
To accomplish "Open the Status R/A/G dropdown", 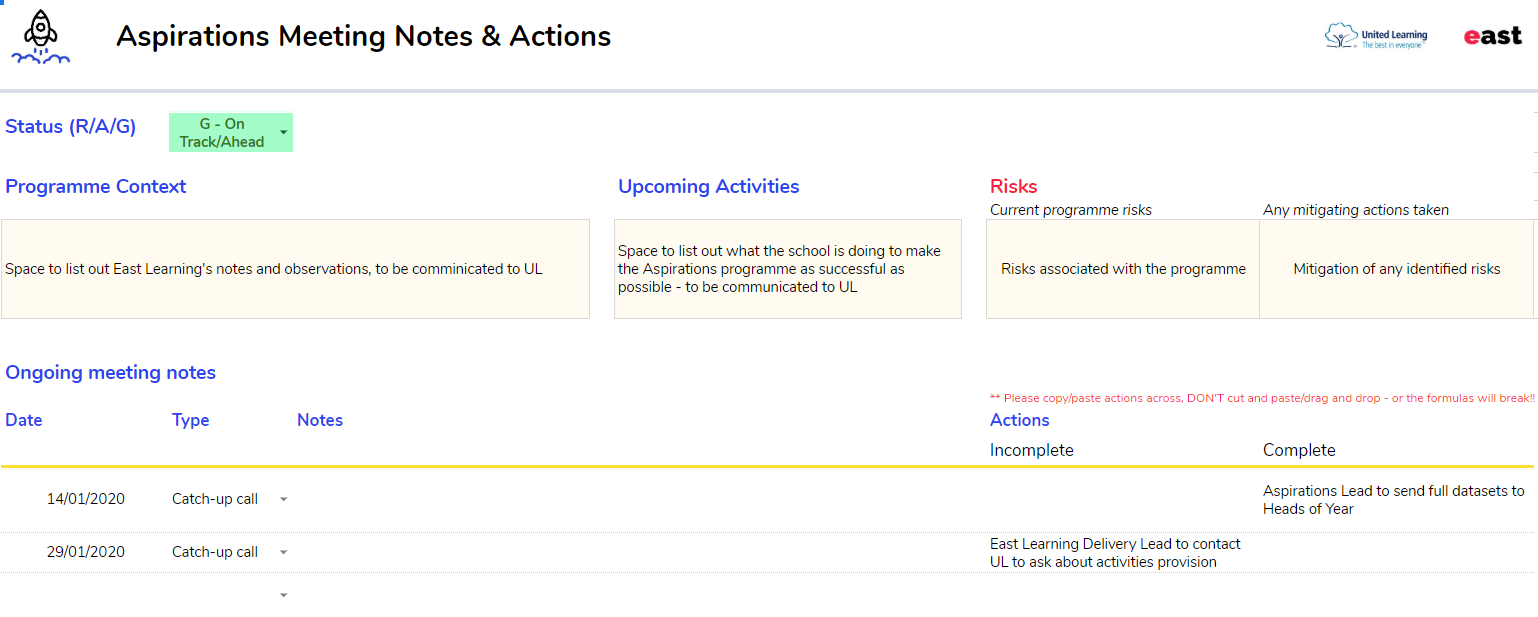I will [284, 132].
